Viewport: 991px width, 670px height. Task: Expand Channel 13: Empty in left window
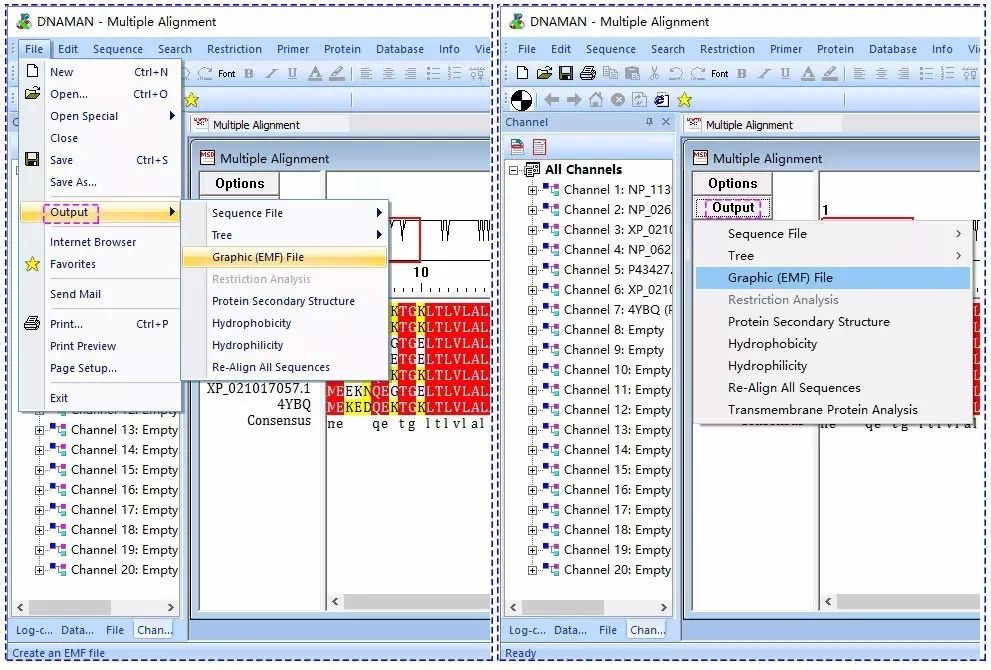pos(39,430)
